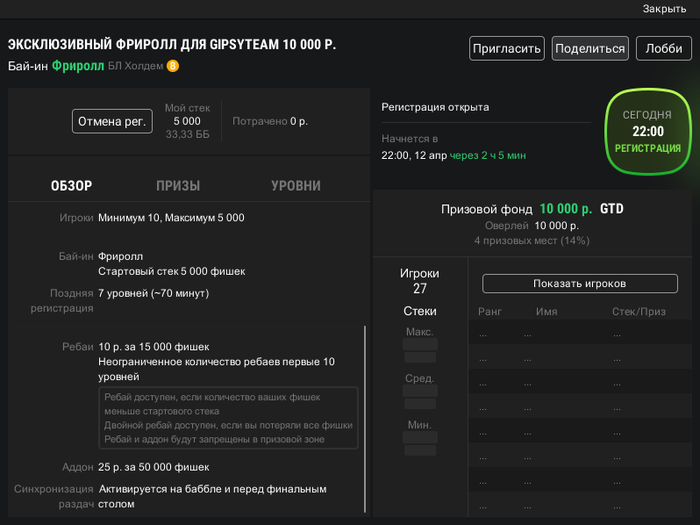Click the Макс. stack label
Image resolution: width=700 pixels, height=525 pixels.
pos(420,332)
